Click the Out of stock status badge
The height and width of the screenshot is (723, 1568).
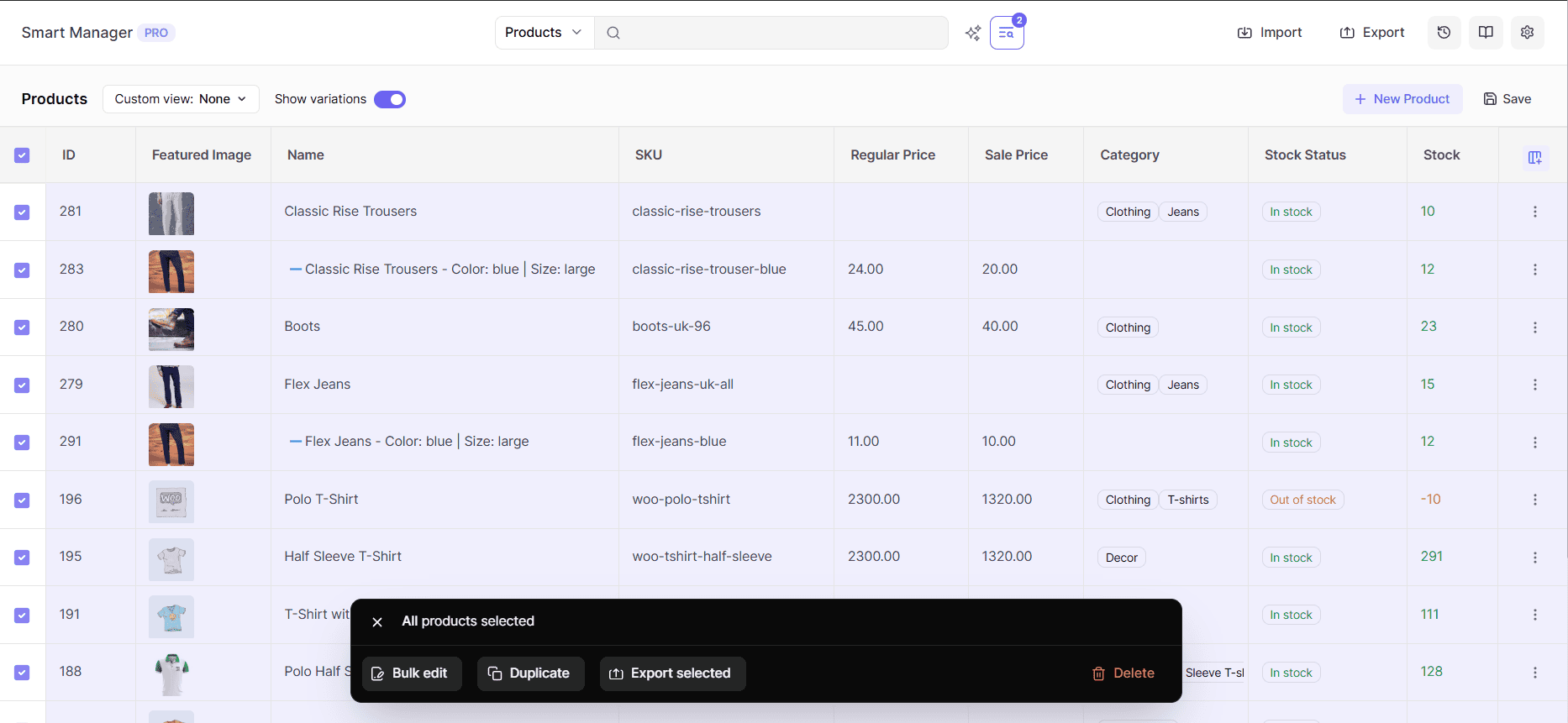1302,500
